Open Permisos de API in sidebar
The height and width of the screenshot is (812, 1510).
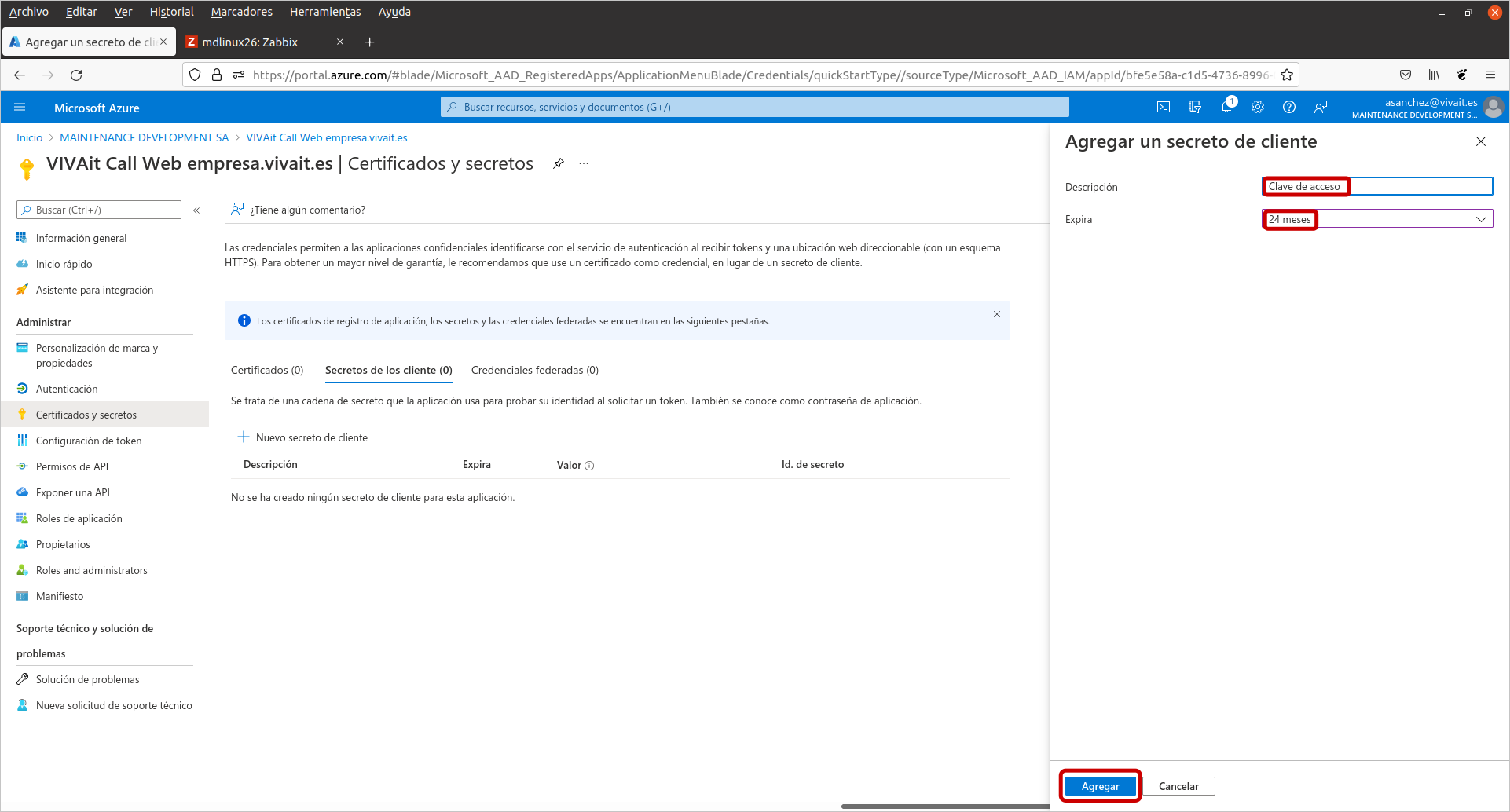[x=72, y=466]
